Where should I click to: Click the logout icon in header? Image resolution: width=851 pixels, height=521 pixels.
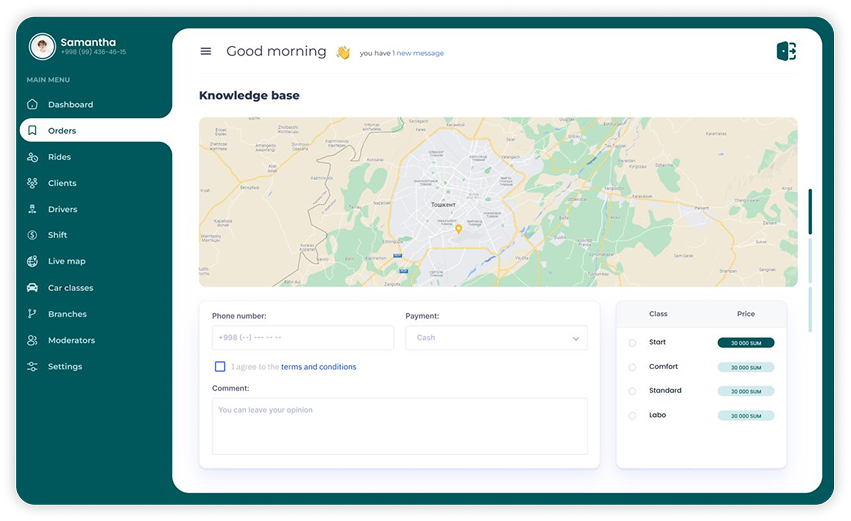click(786, 52)
